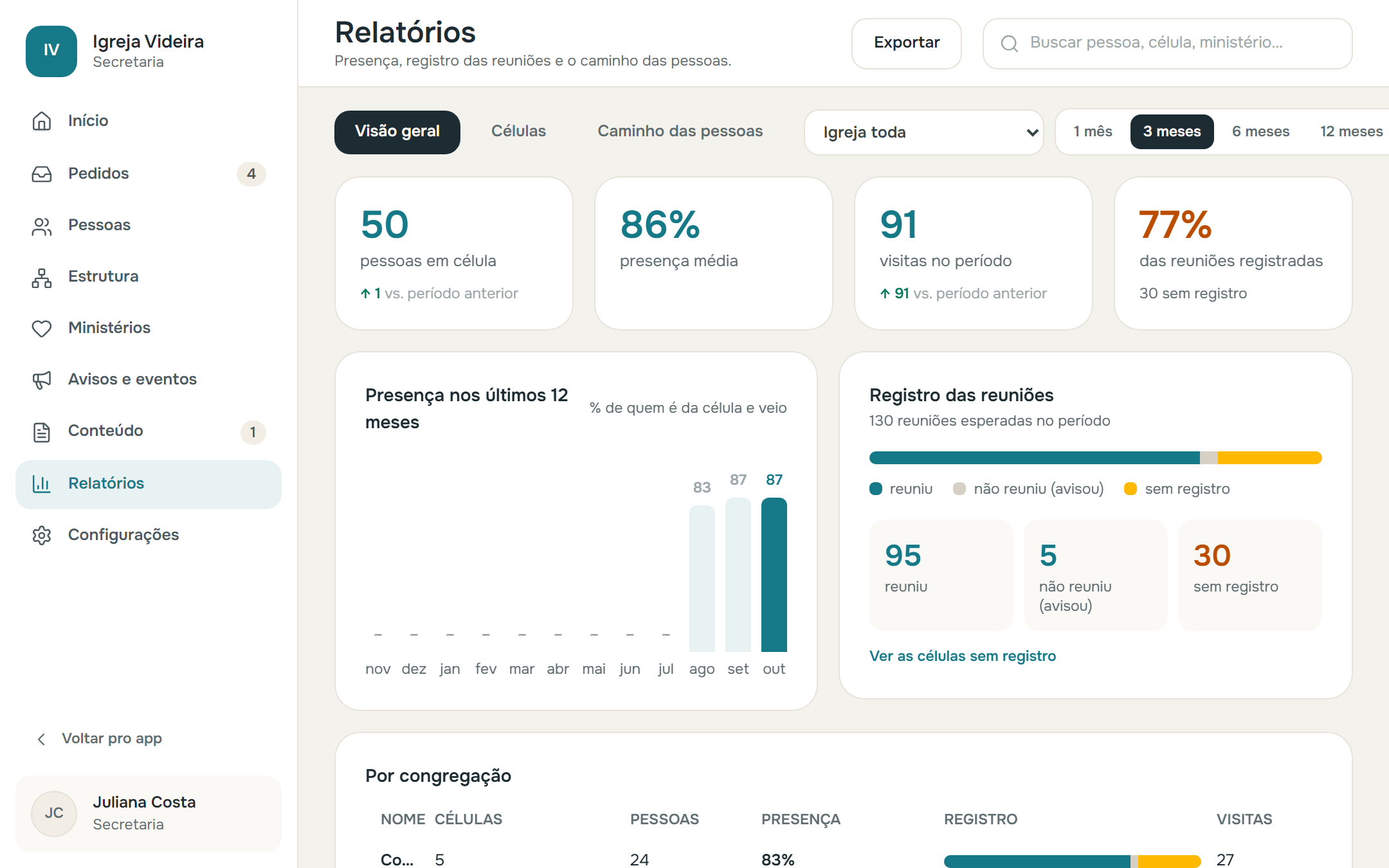1389x868 pixels.
Task: Open Avisos e eventos megaphone icon
Action: [x=42, y=379]
